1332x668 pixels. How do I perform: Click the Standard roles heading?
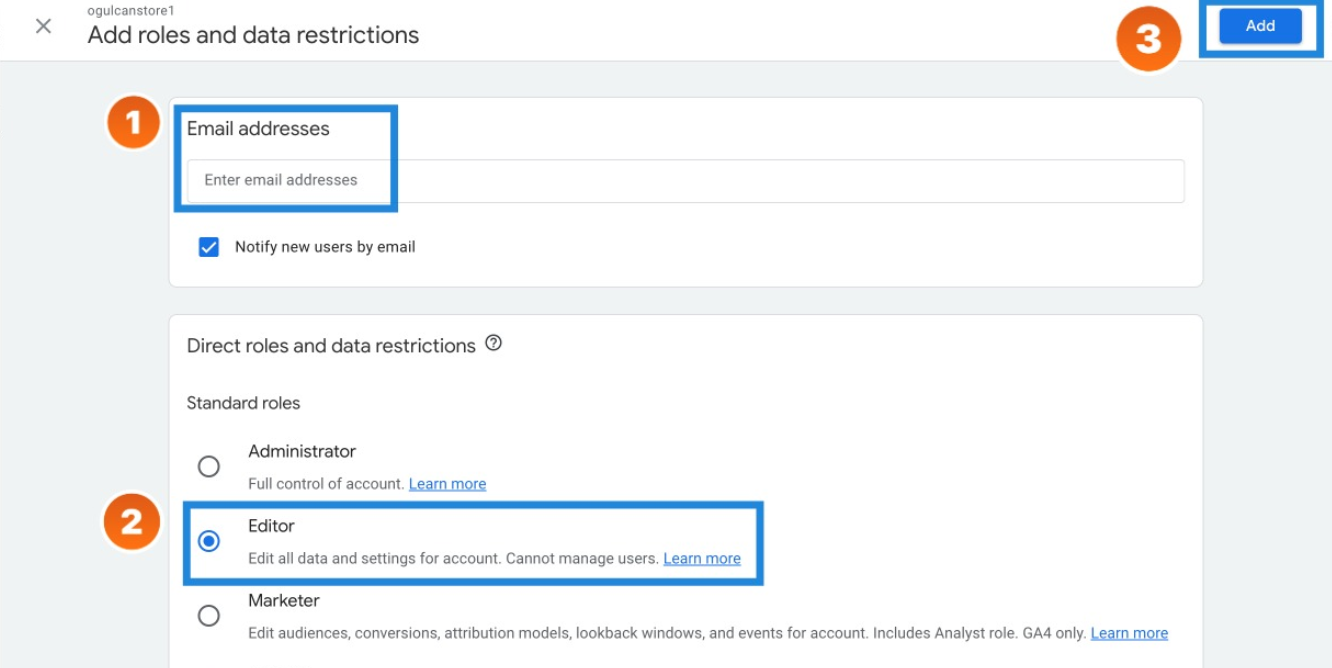243,403
